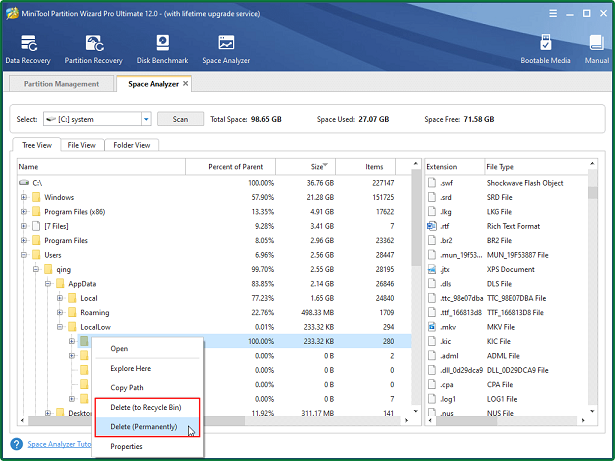Open the Data Recovery tool
The width and height of the screenshot is (615, 461).
28,49
